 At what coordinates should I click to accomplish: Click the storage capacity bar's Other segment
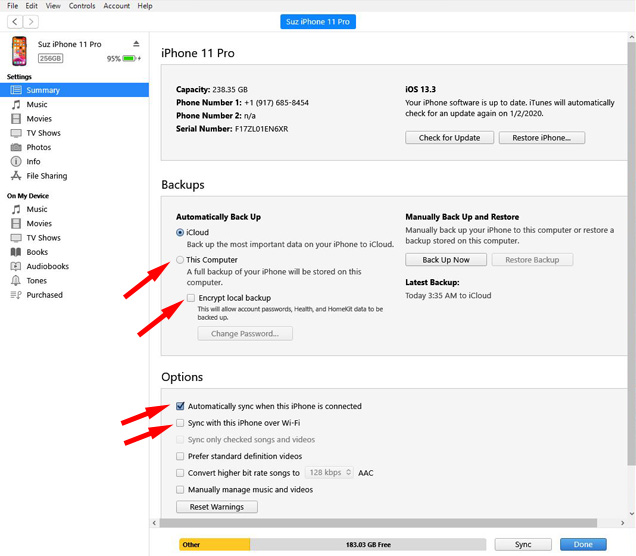point(215,545)
